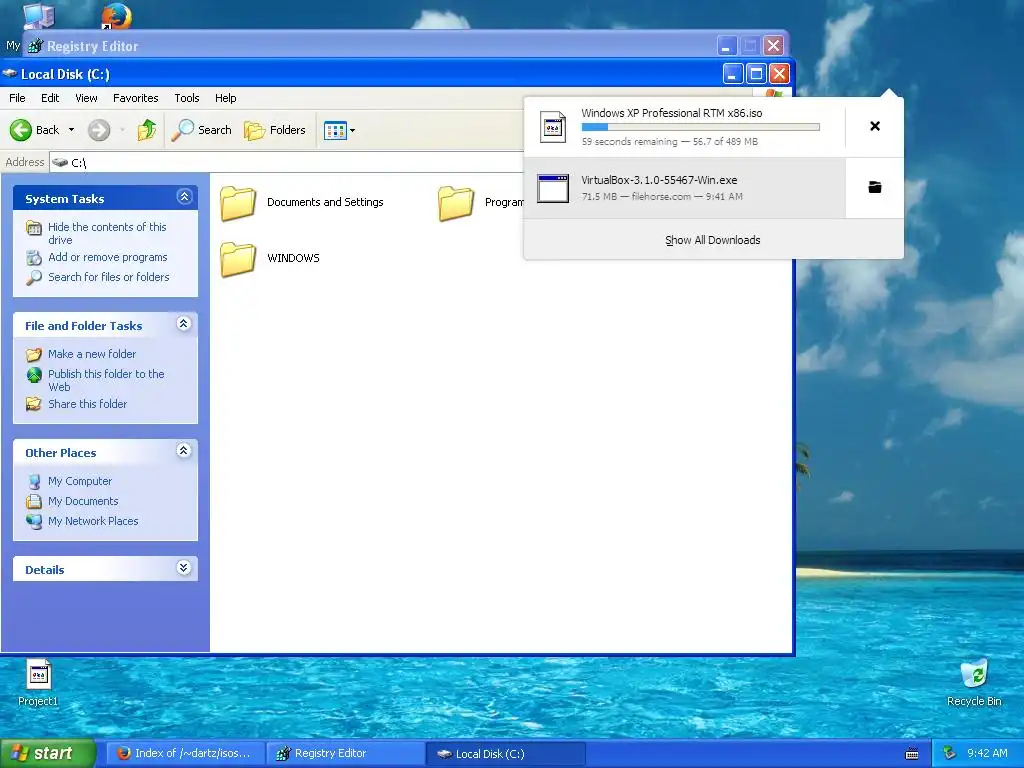Viewport: 1024px width, 768px height.
Task: Close the Registry Editor window
Action: point(773,46)
